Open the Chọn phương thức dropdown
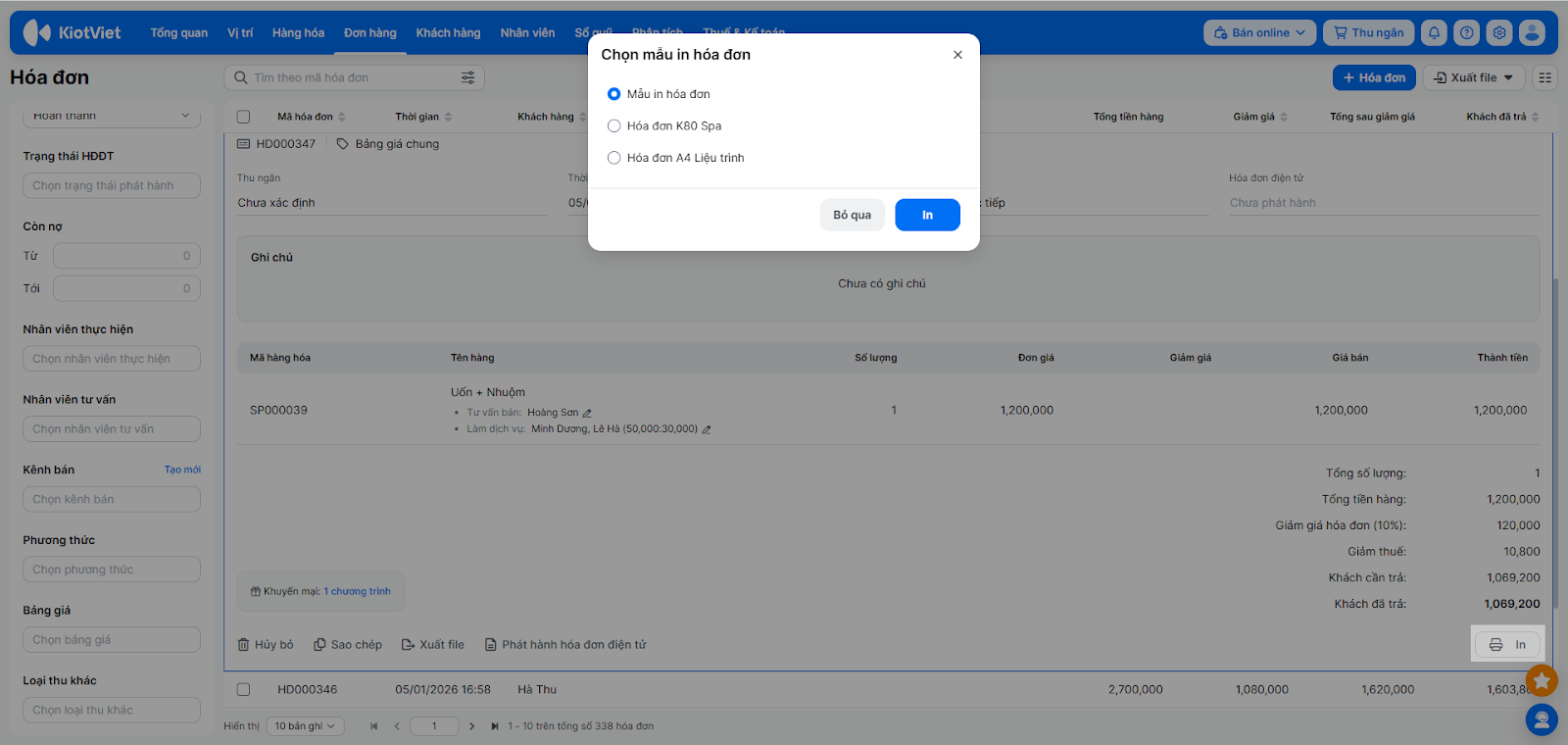1568x745 pixels. pyautogui.click(x=112, y=570)
